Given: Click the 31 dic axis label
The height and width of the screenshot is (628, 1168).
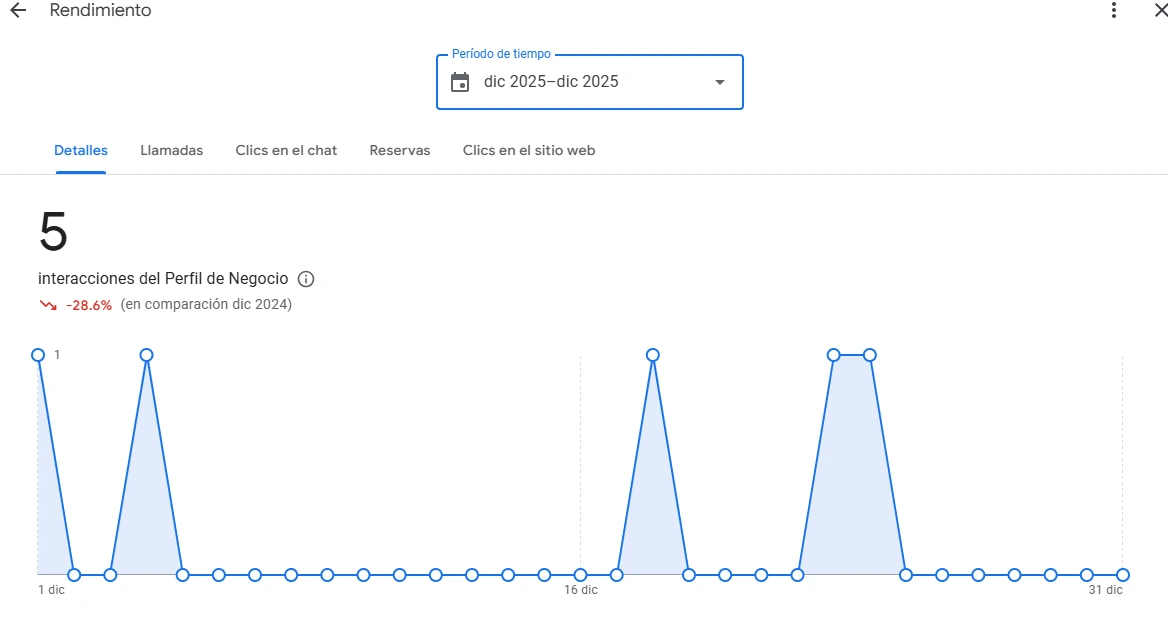Looking at the screenshot, I should click(x=1105, y=590).
